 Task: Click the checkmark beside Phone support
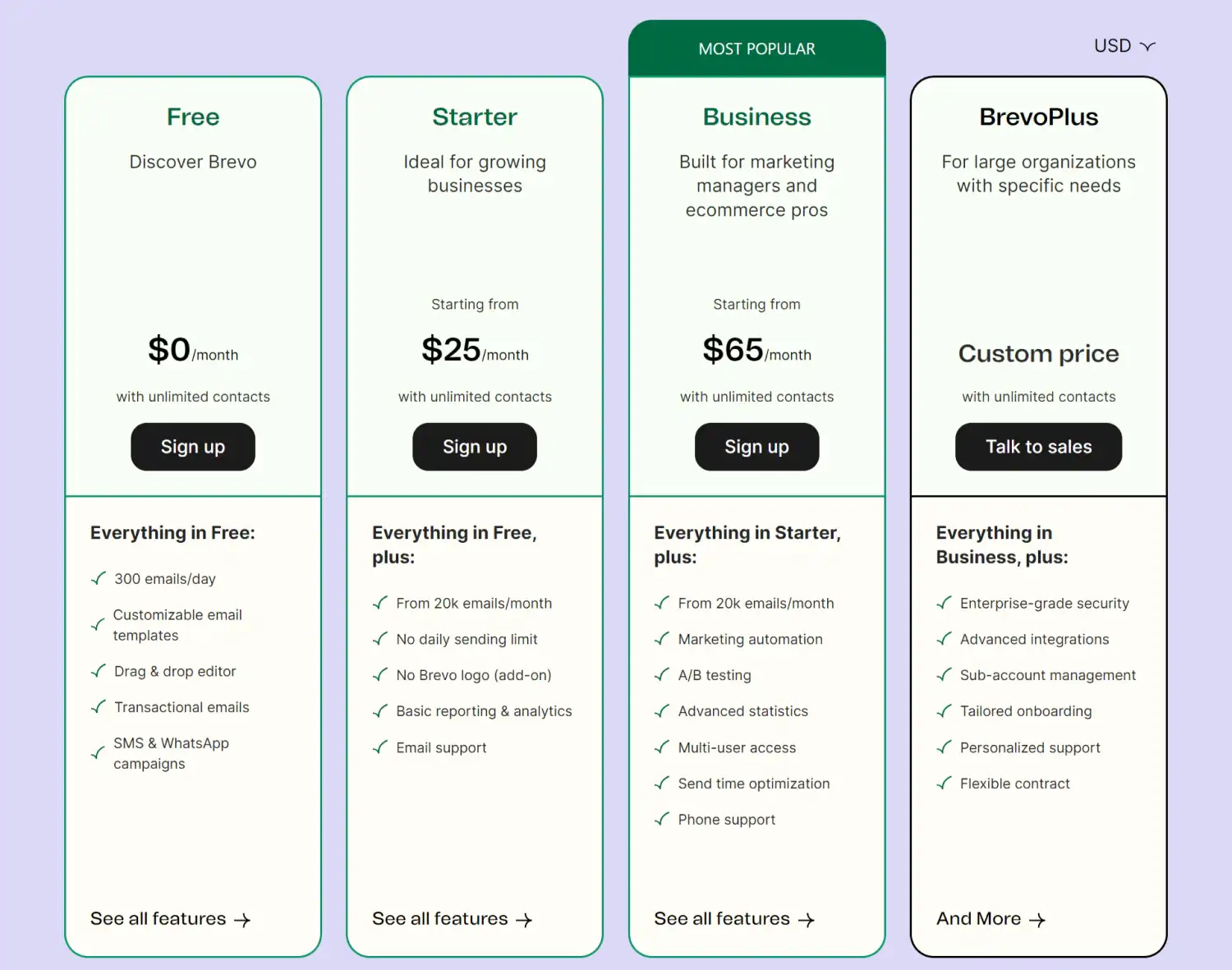click(662, 819)
